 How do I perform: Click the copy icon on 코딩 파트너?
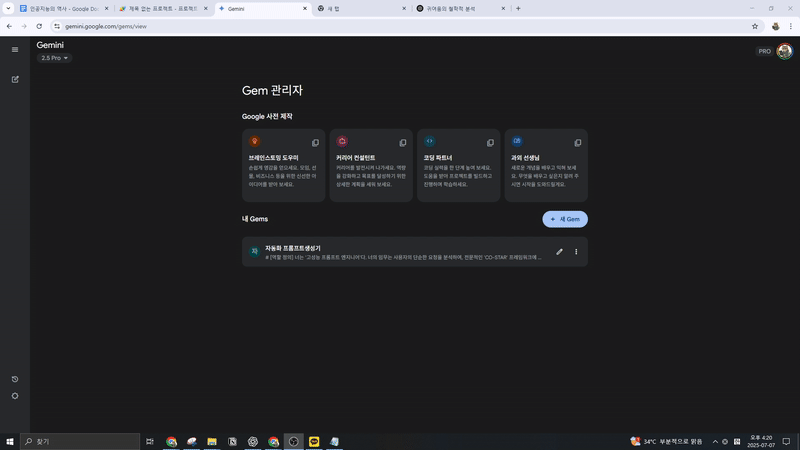[490, 143]
